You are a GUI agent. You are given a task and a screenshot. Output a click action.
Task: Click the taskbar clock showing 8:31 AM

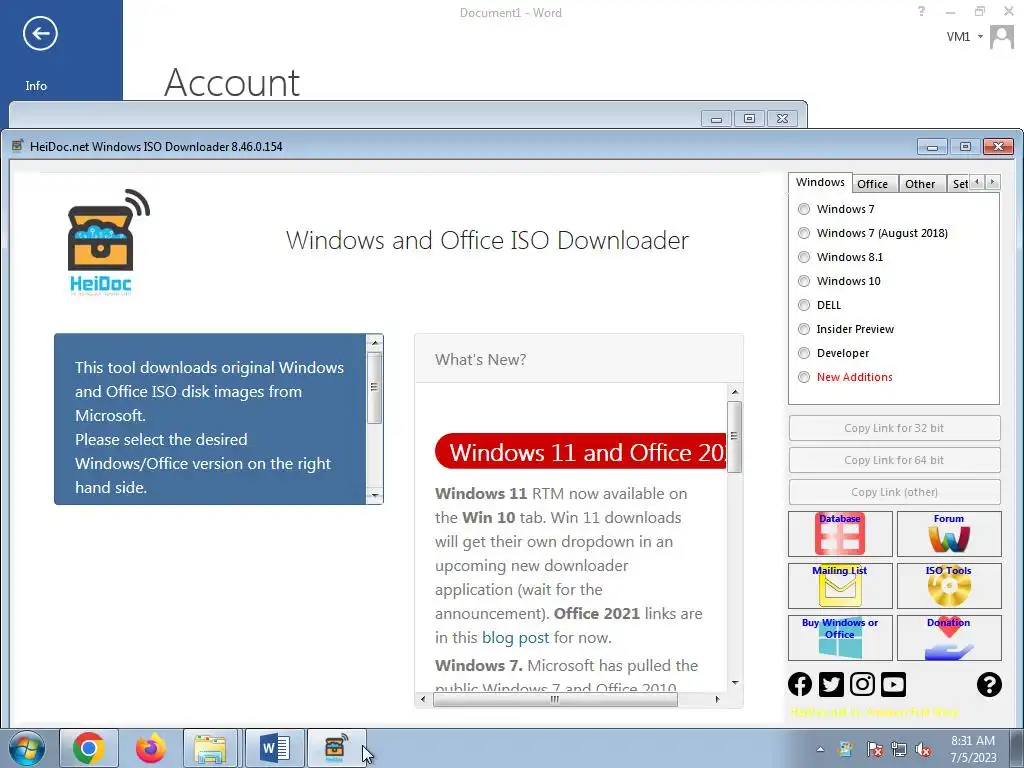click(972, 749)
